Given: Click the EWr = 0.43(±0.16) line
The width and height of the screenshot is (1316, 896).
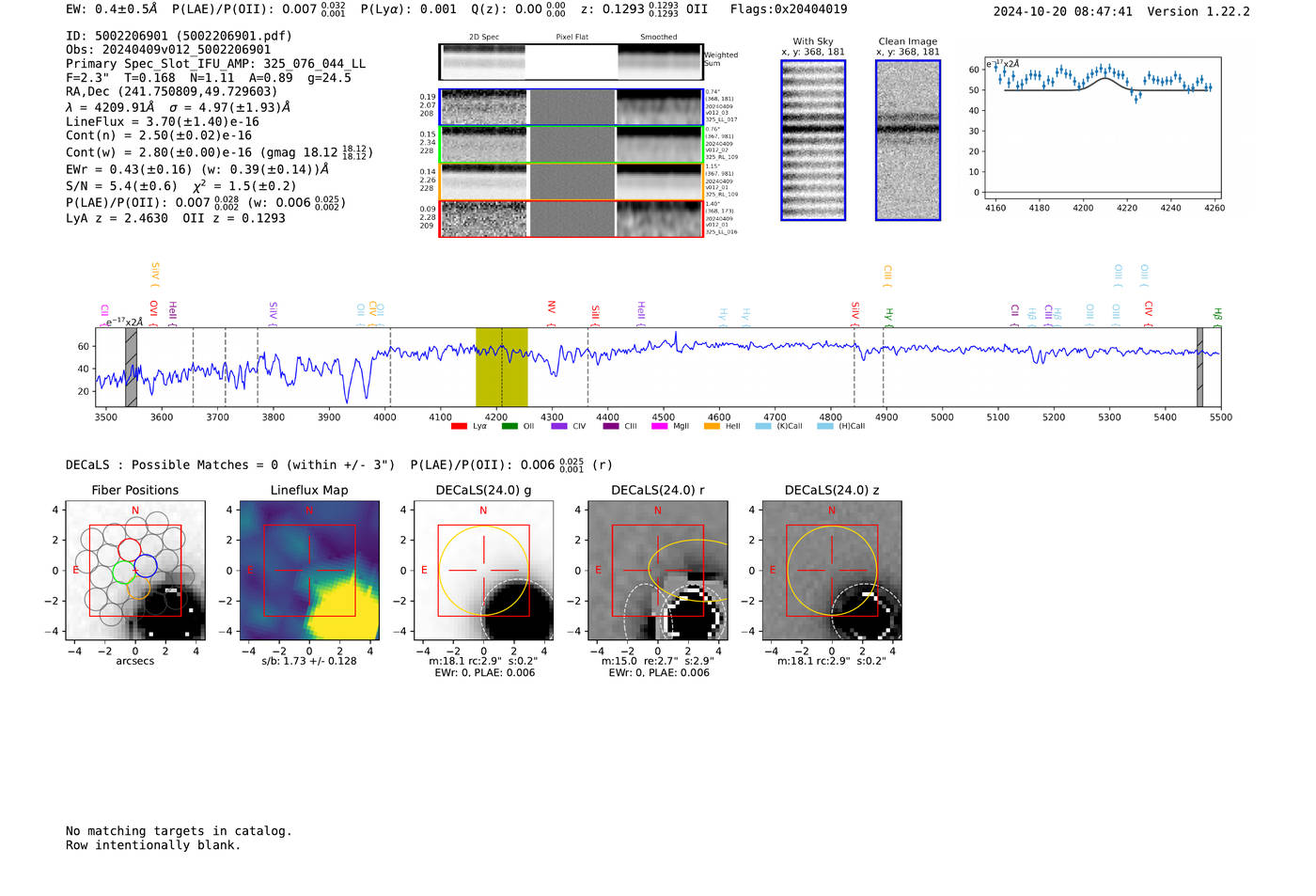Looking at the screenshot, I should (197, 170).
